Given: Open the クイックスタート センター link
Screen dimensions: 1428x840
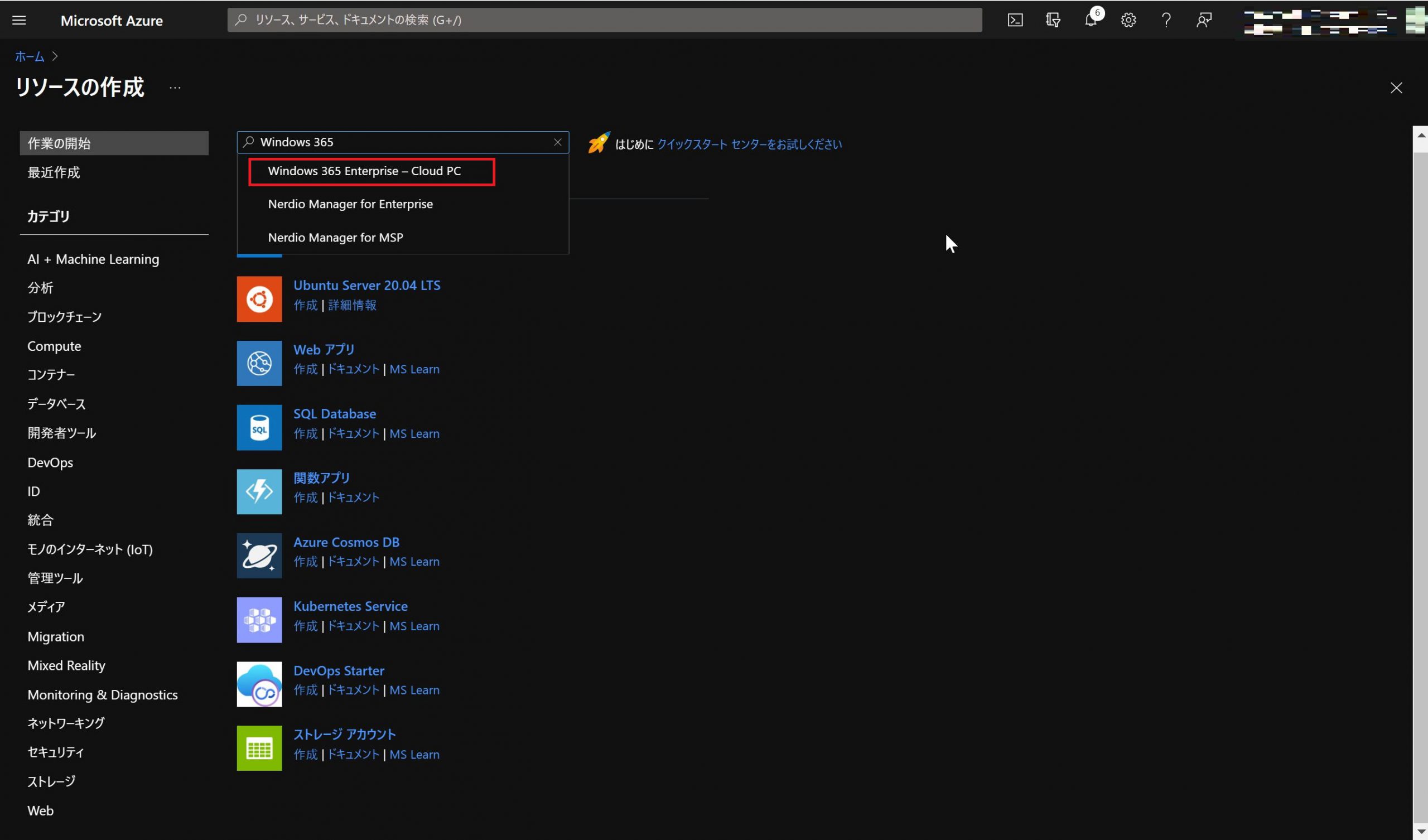Looking at the screenshot, I should tap(749, 144).
